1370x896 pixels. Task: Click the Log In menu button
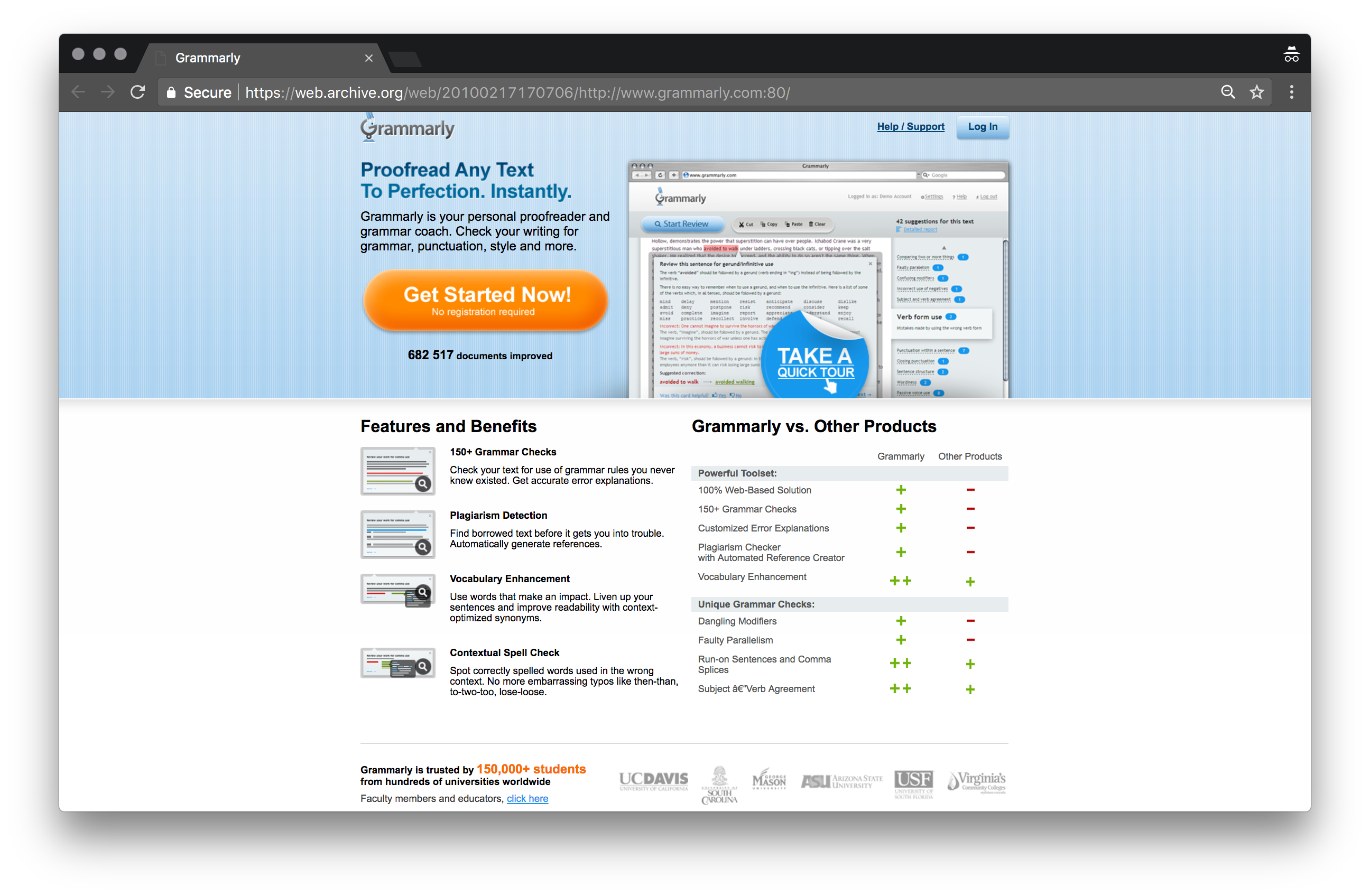[983, 127]
